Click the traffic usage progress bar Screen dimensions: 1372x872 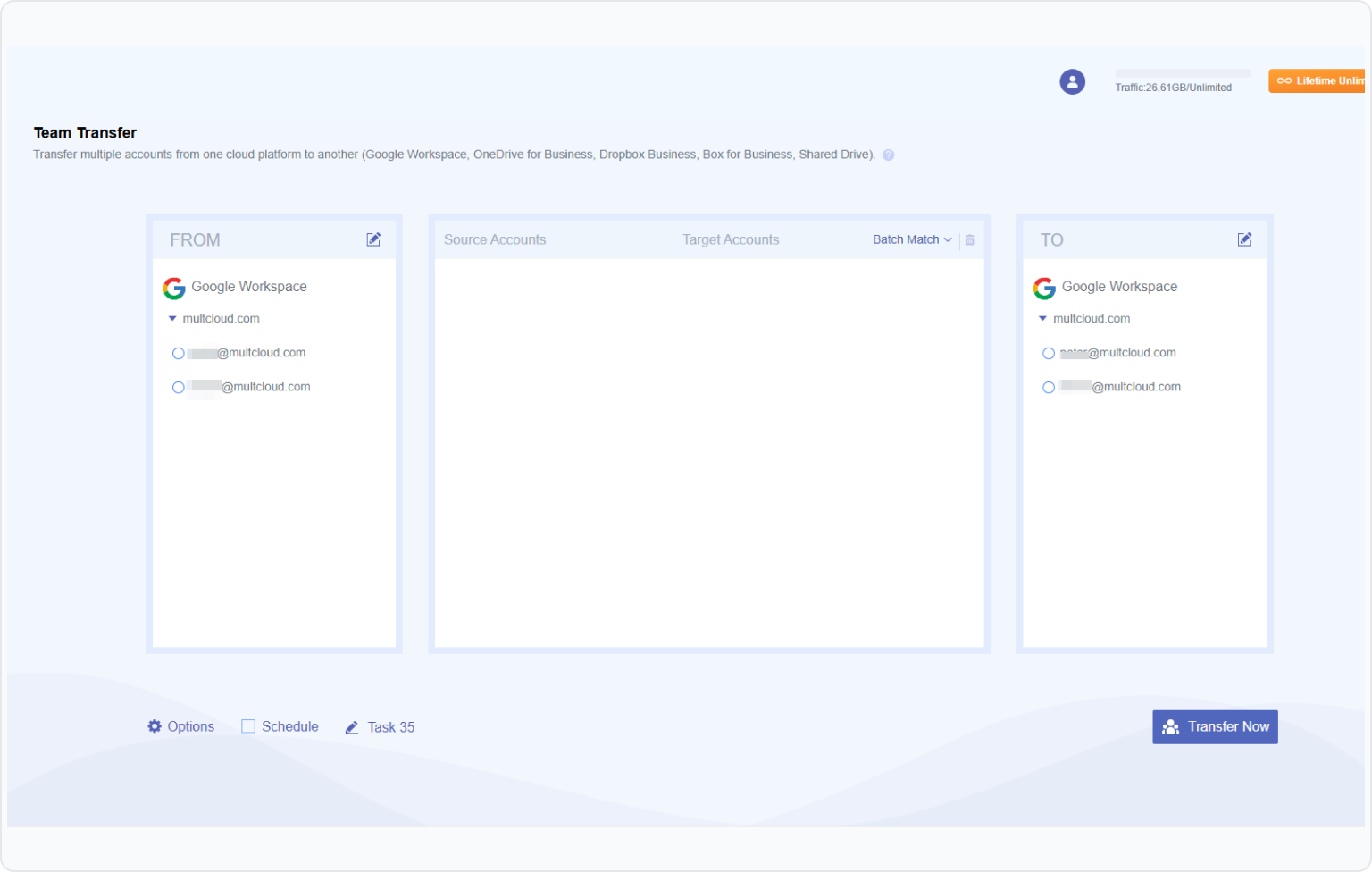tap(1184, 73)
